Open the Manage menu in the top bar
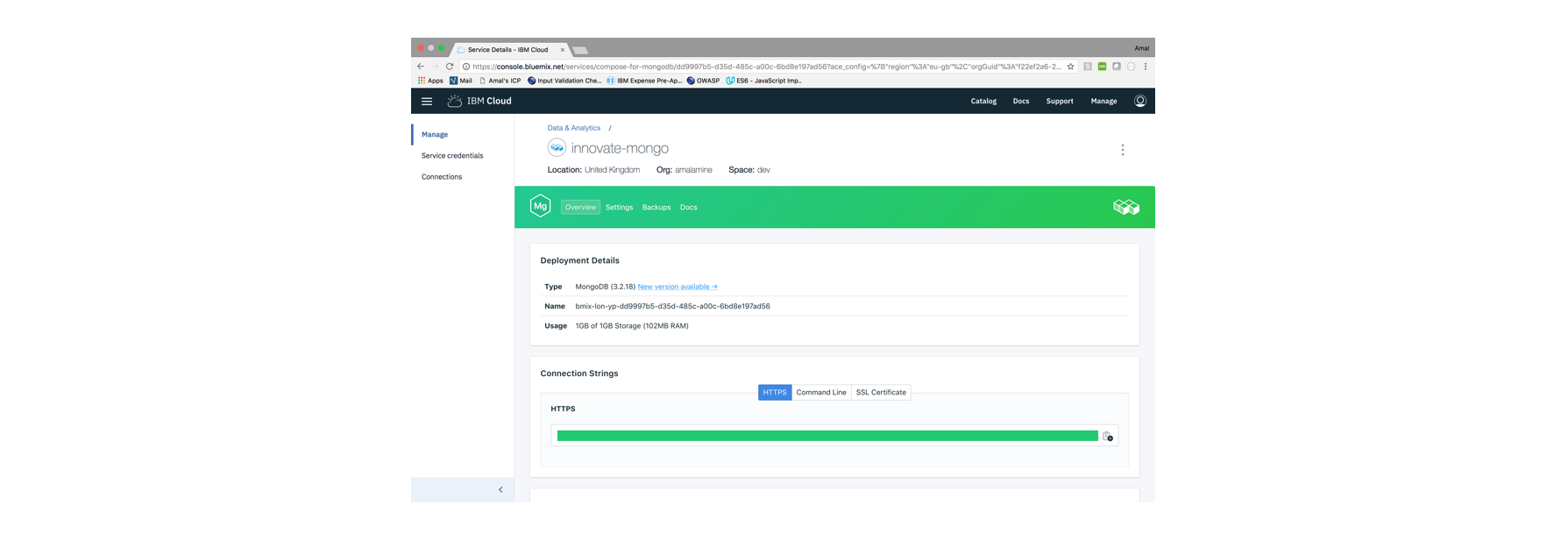The height and width of the screenshot is (540, 1568). click(x=1103, y=101)
